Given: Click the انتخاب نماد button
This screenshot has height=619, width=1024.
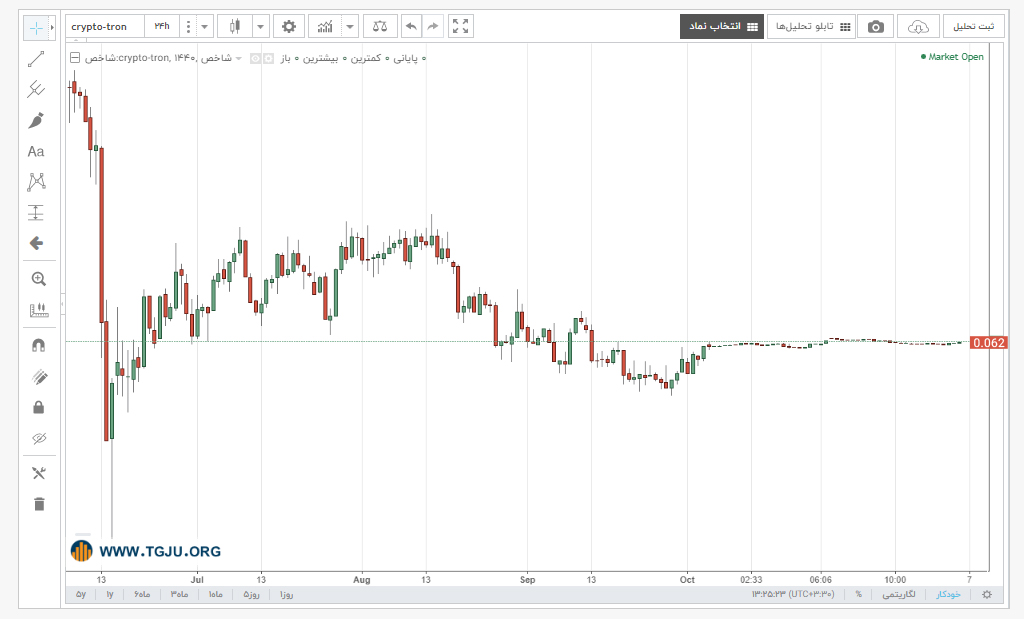Looking at the screenshot, I should tap(722, 27).
